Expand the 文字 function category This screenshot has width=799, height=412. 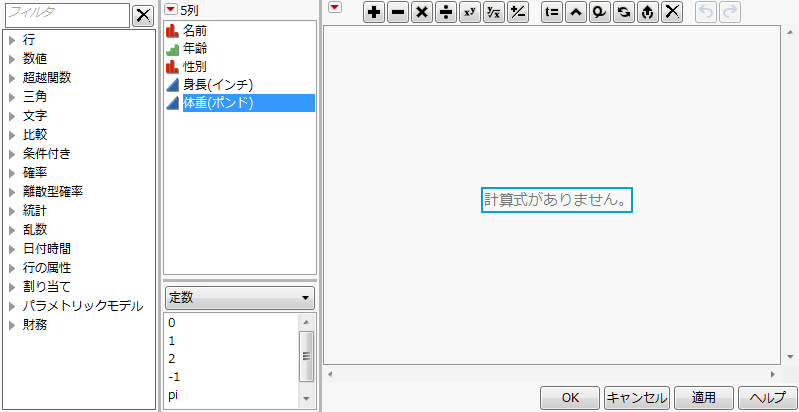(x=13, y=116)
